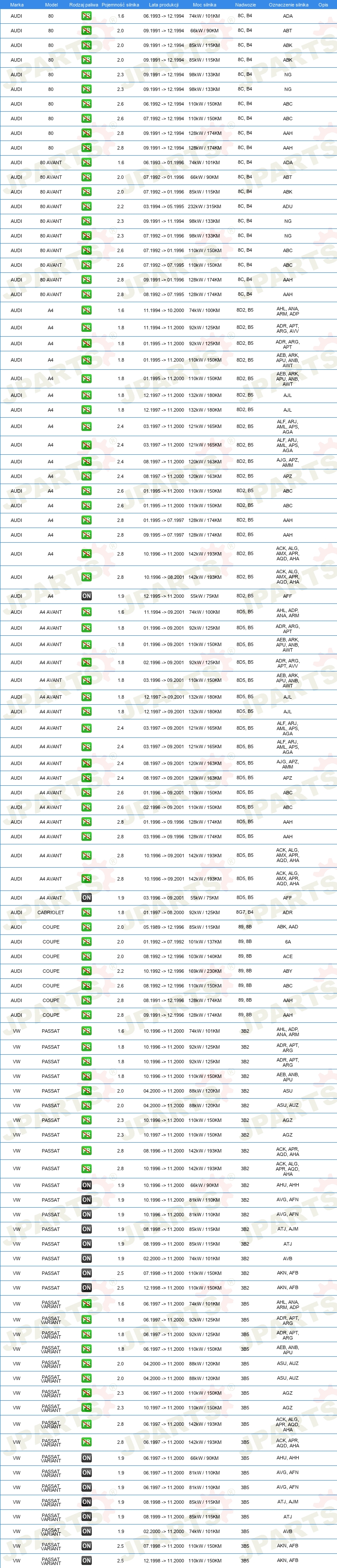Click petrol icon in 80 AVANT 2.0 ABK row

click(86, 192)
